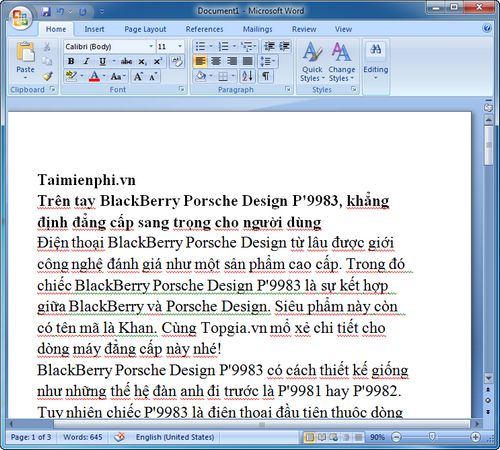Click the Change Styles icon
Image resolution: width=500 pixels, height=450 pixels.
point(341,53)
